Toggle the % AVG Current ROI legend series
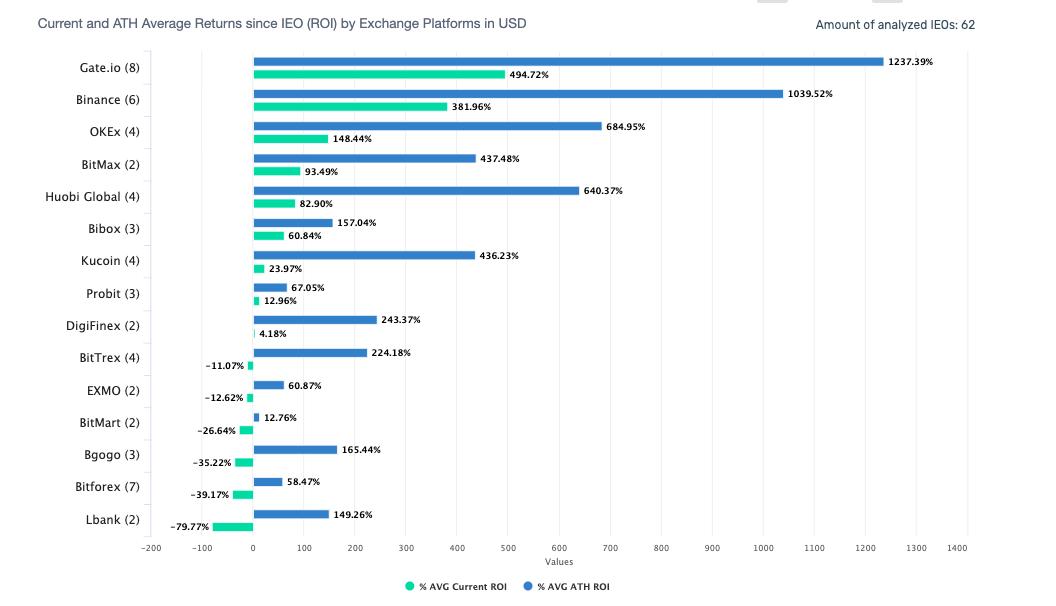This screenshot has height=606, width=1056. [456, 586]
